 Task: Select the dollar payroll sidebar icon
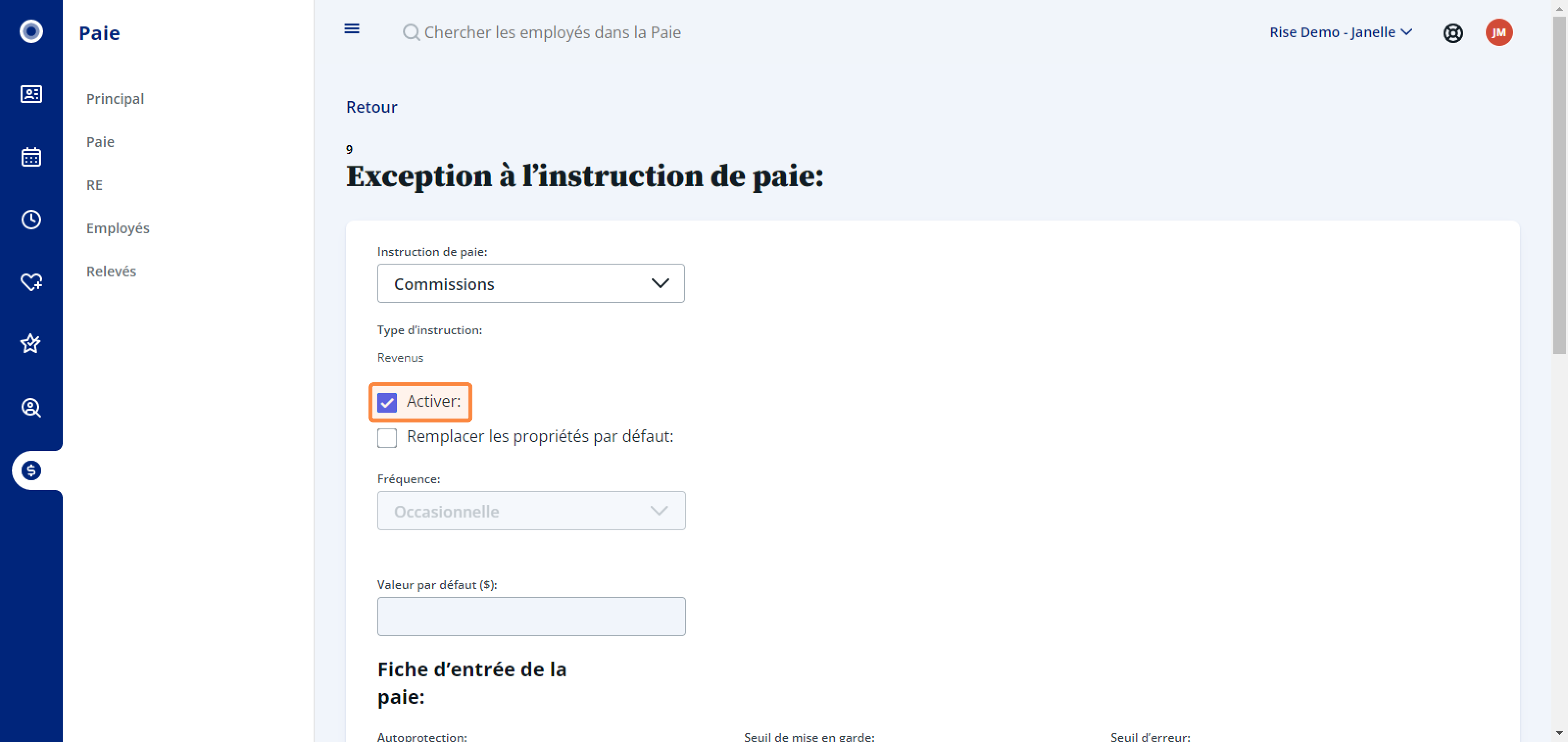[x=31, y=470]
